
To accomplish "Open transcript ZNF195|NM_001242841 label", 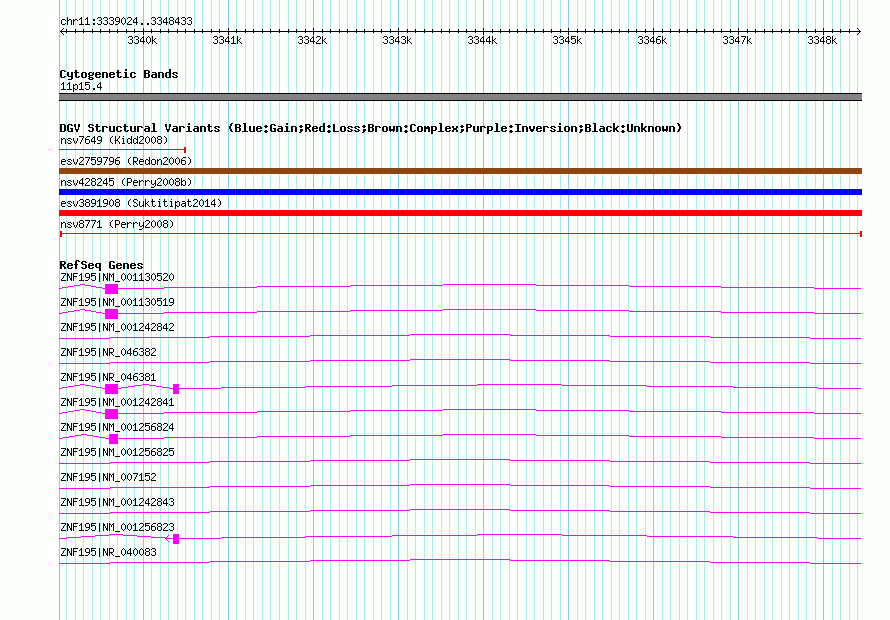I will point(117,403).
